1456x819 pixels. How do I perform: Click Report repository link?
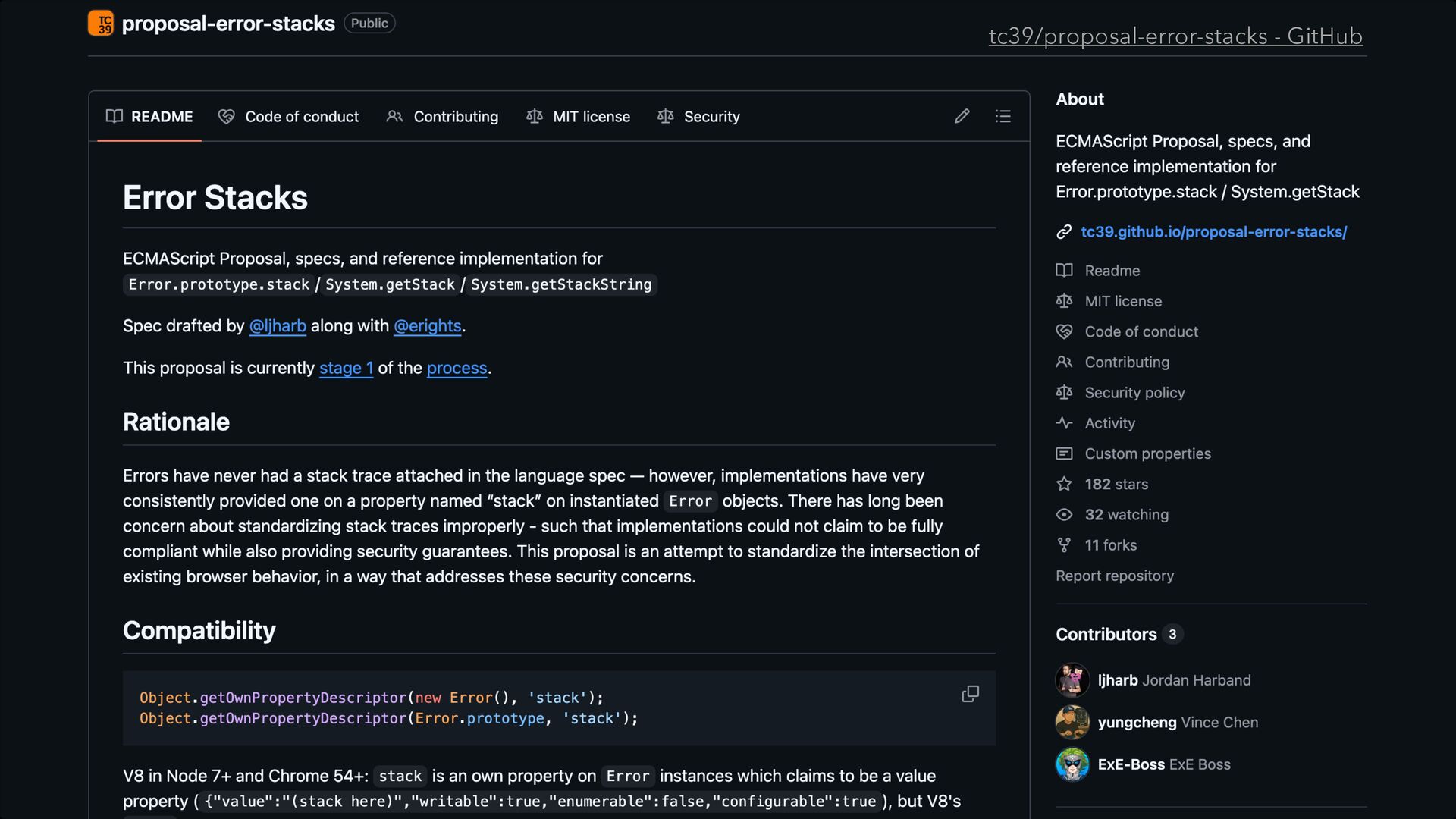1114,576
